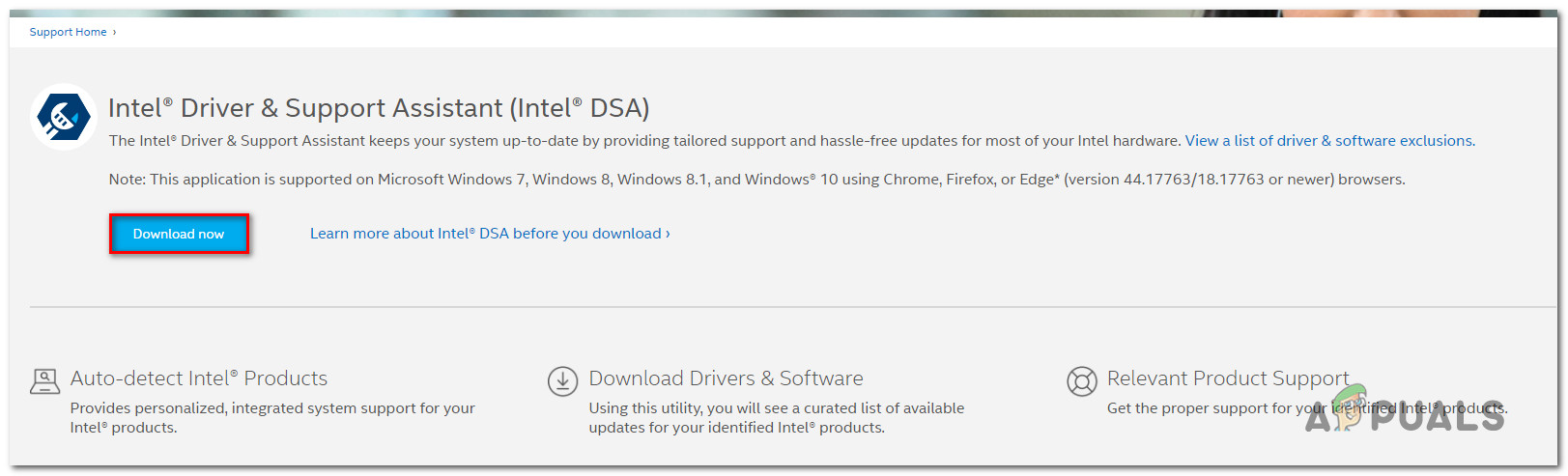Select the Auto-detect Intel Products heading
Viewport: 1568px width, 476px height.
pyautogui.click(x=199, y=378)
